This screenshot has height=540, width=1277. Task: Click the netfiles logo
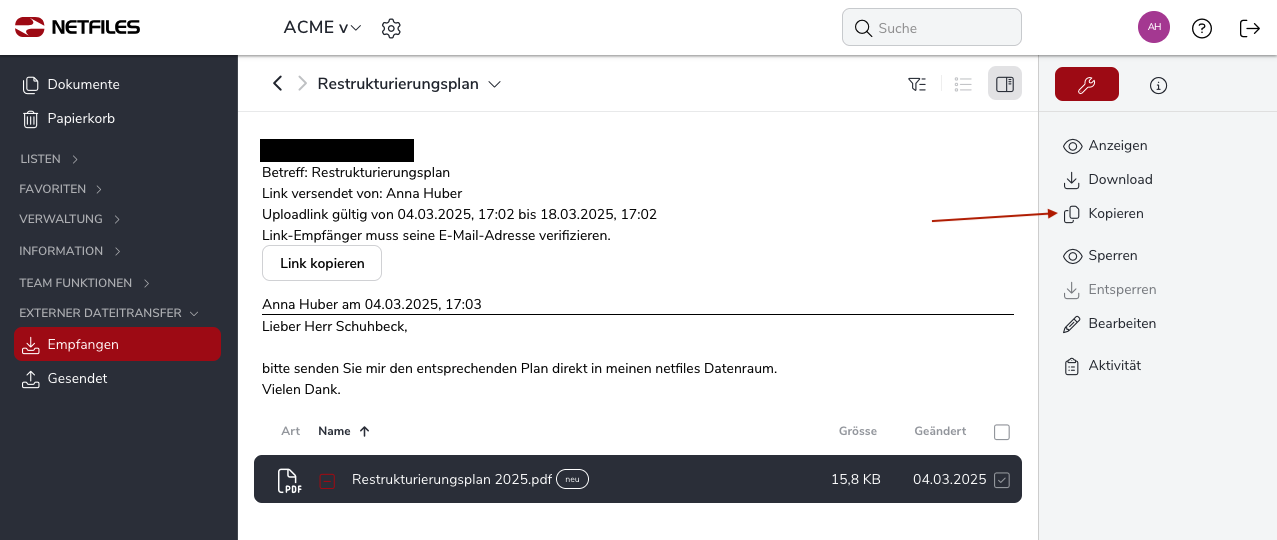click(77, 27)
